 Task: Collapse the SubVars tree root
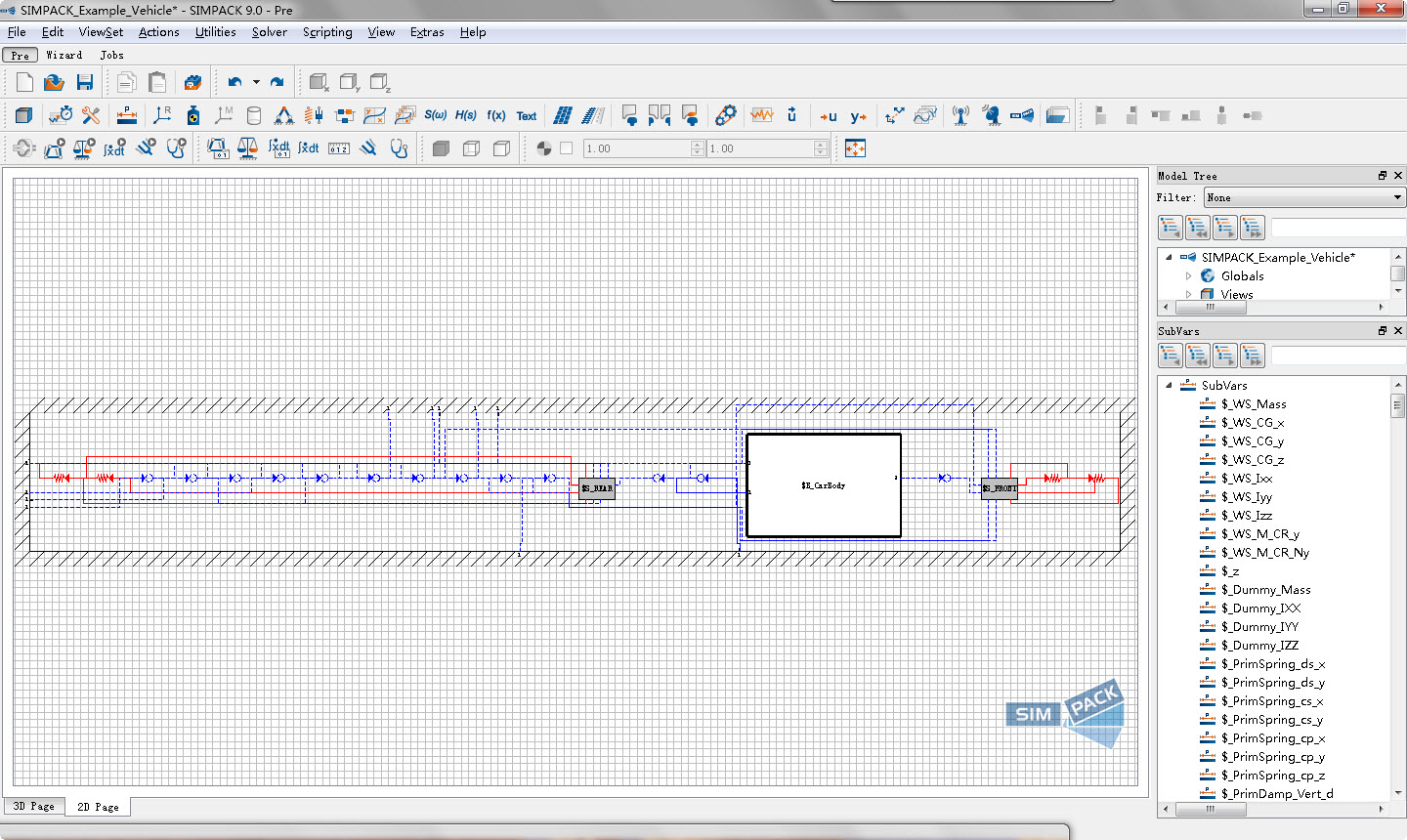coord(1169,386)
